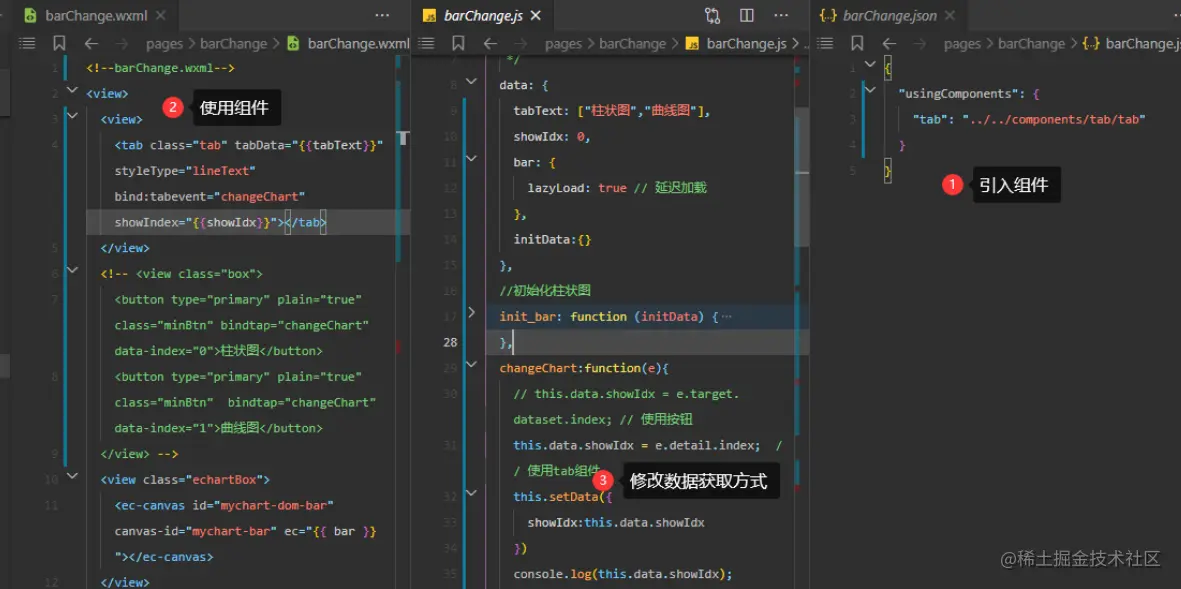Viewport: 1181px width, 589px height.
Task: Click bookmark icon in barChange.js pane
Action: pos(459,44)
